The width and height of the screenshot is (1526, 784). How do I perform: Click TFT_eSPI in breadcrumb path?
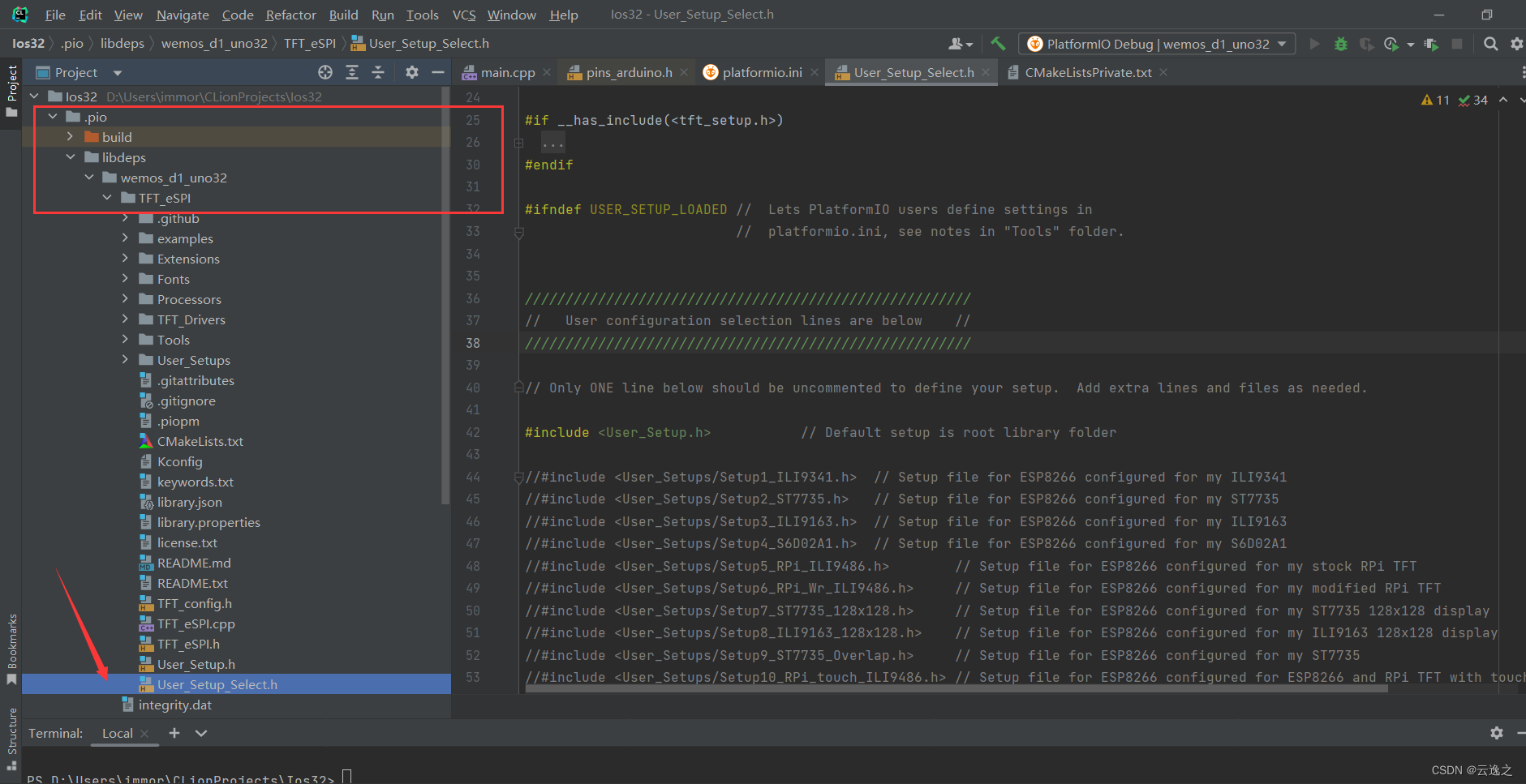tap(310, 44)
